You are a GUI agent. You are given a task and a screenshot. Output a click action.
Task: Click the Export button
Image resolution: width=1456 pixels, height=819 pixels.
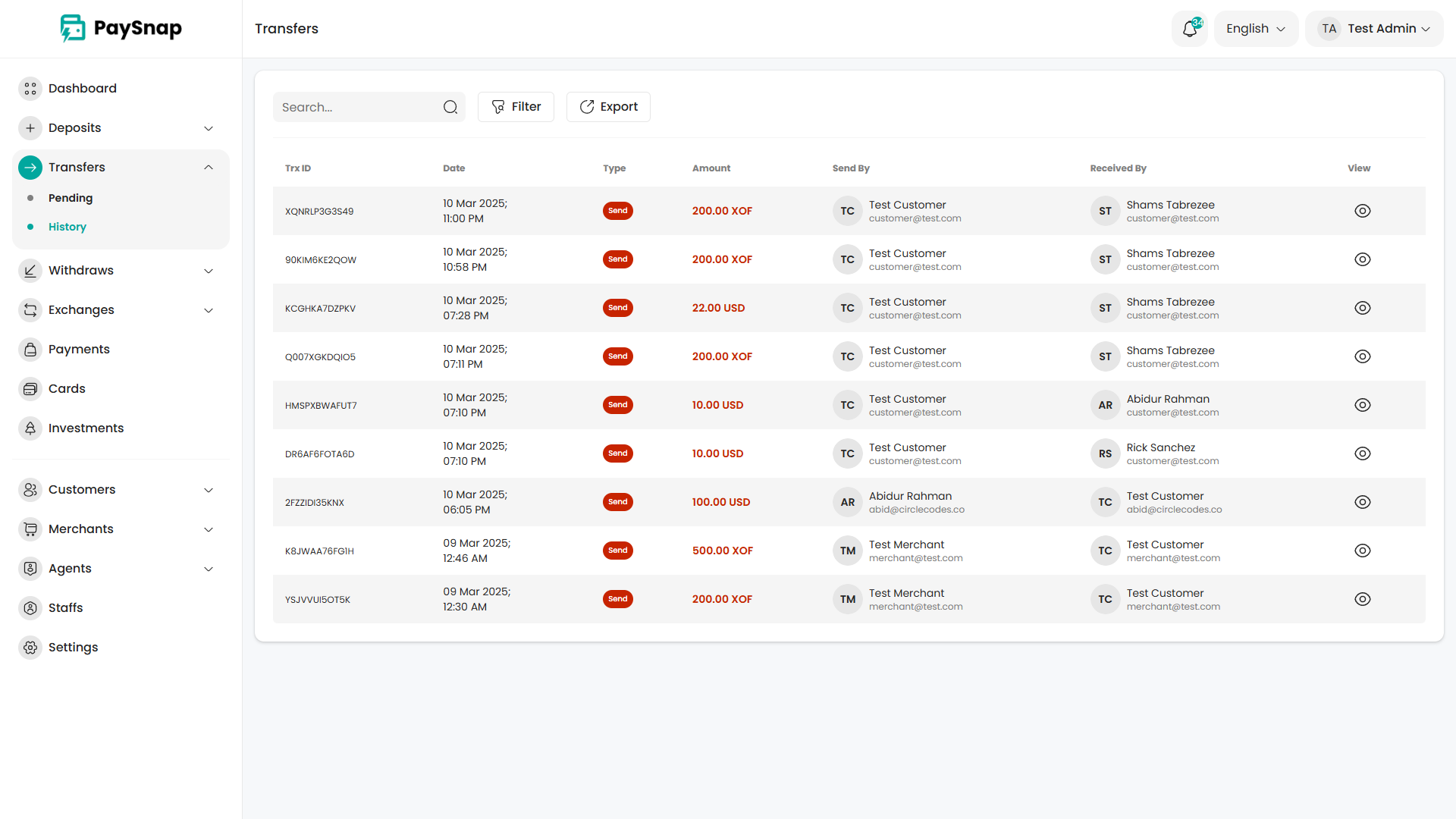tap(608, 107)
